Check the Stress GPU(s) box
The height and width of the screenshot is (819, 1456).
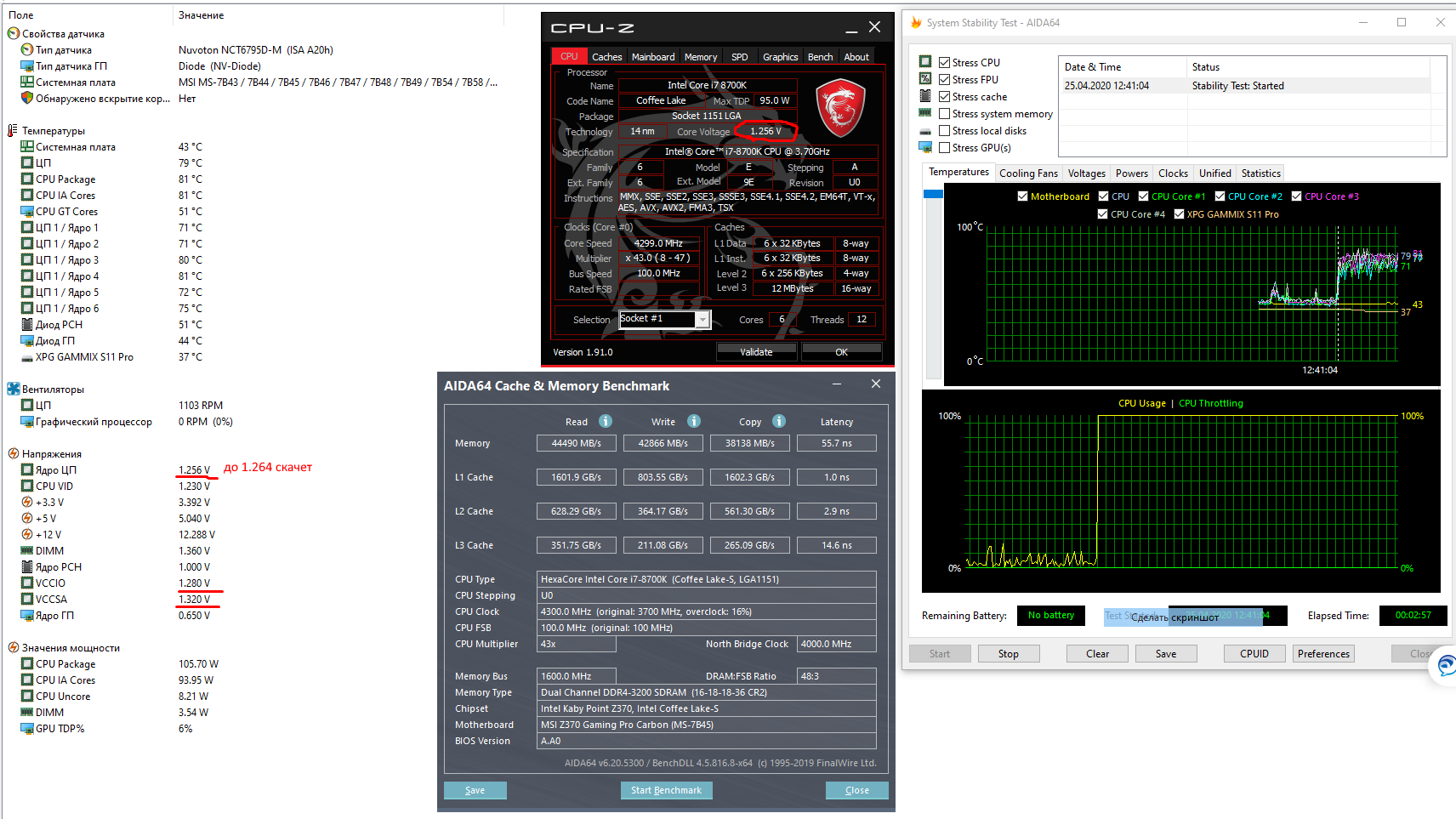click(x=944, y=147)
